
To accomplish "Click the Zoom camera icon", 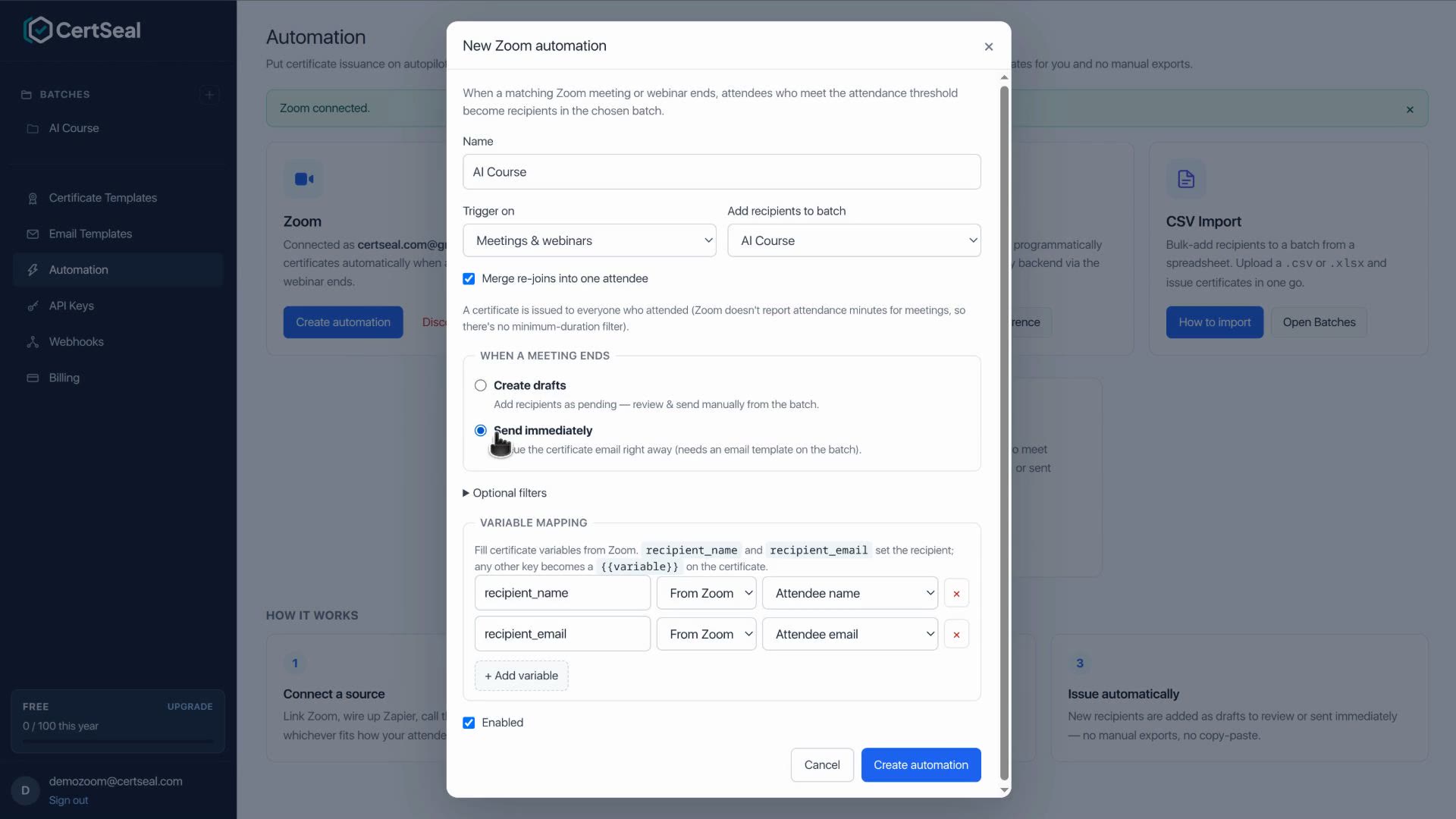I will point(303,179).
